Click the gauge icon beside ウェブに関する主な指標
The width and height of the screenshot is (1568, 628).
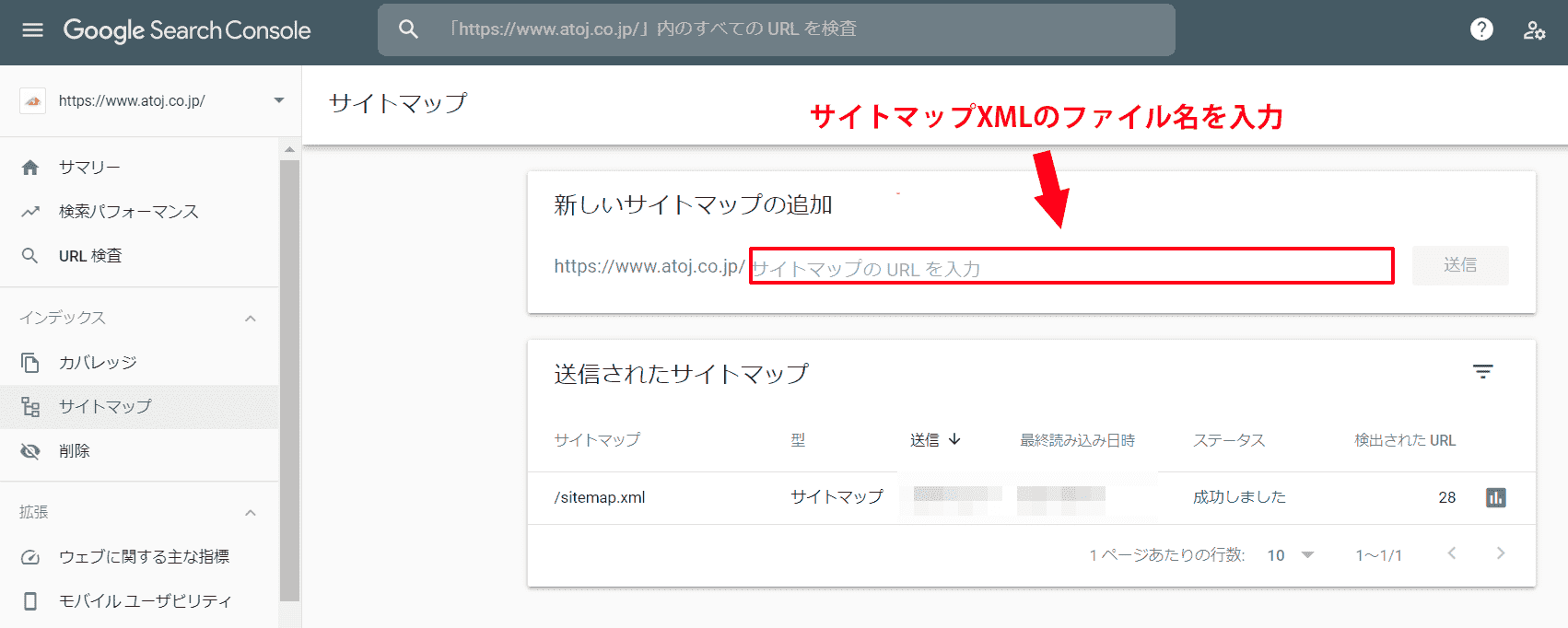point(30,556)
